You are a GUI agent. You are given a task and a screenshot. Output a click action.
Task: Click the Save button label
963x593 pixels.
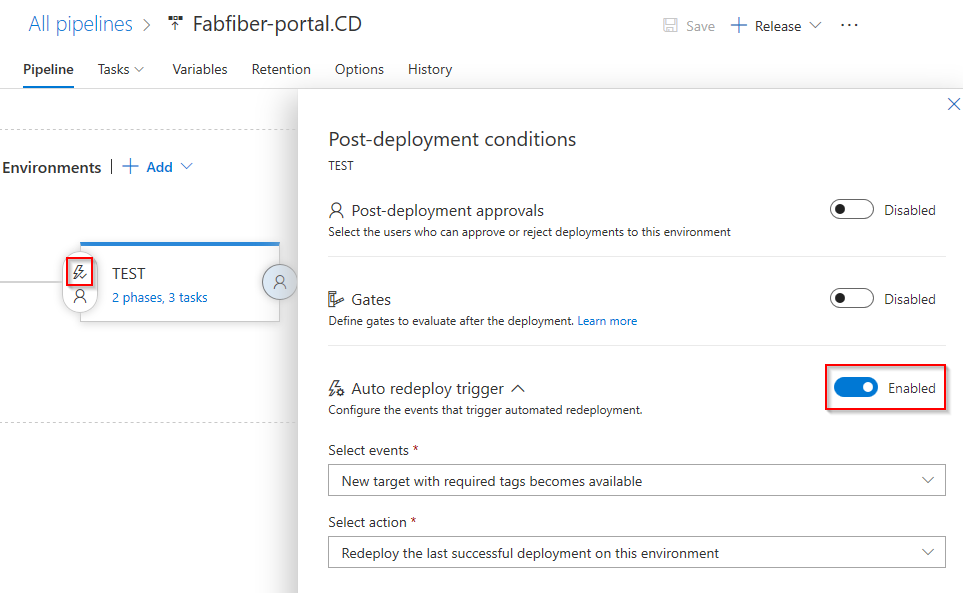[x=700, y=26]
